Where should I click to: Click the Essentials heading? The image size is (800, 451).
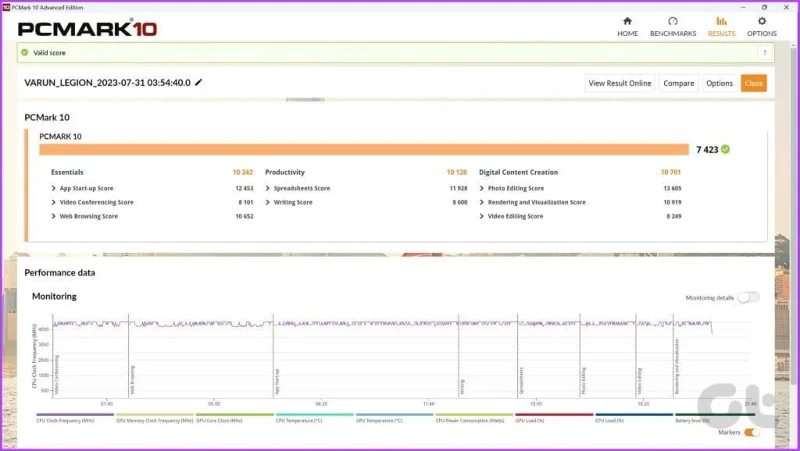67,172
